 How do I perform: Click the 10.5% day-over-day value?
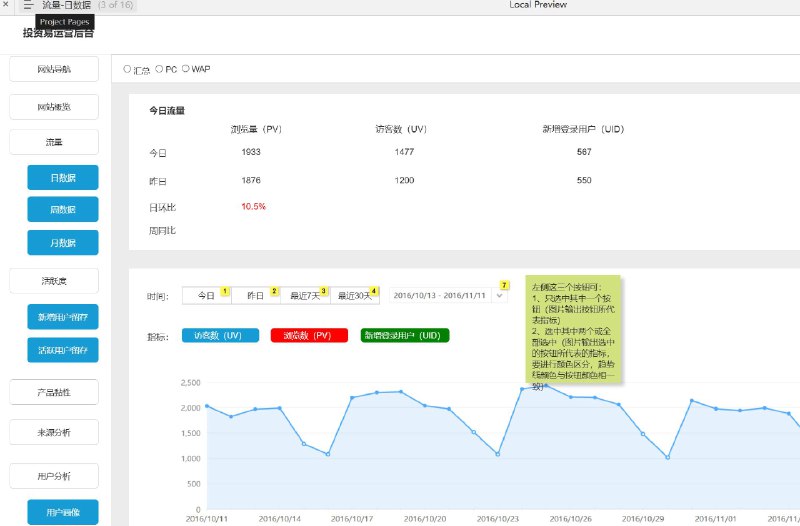(x=254, y=207)
